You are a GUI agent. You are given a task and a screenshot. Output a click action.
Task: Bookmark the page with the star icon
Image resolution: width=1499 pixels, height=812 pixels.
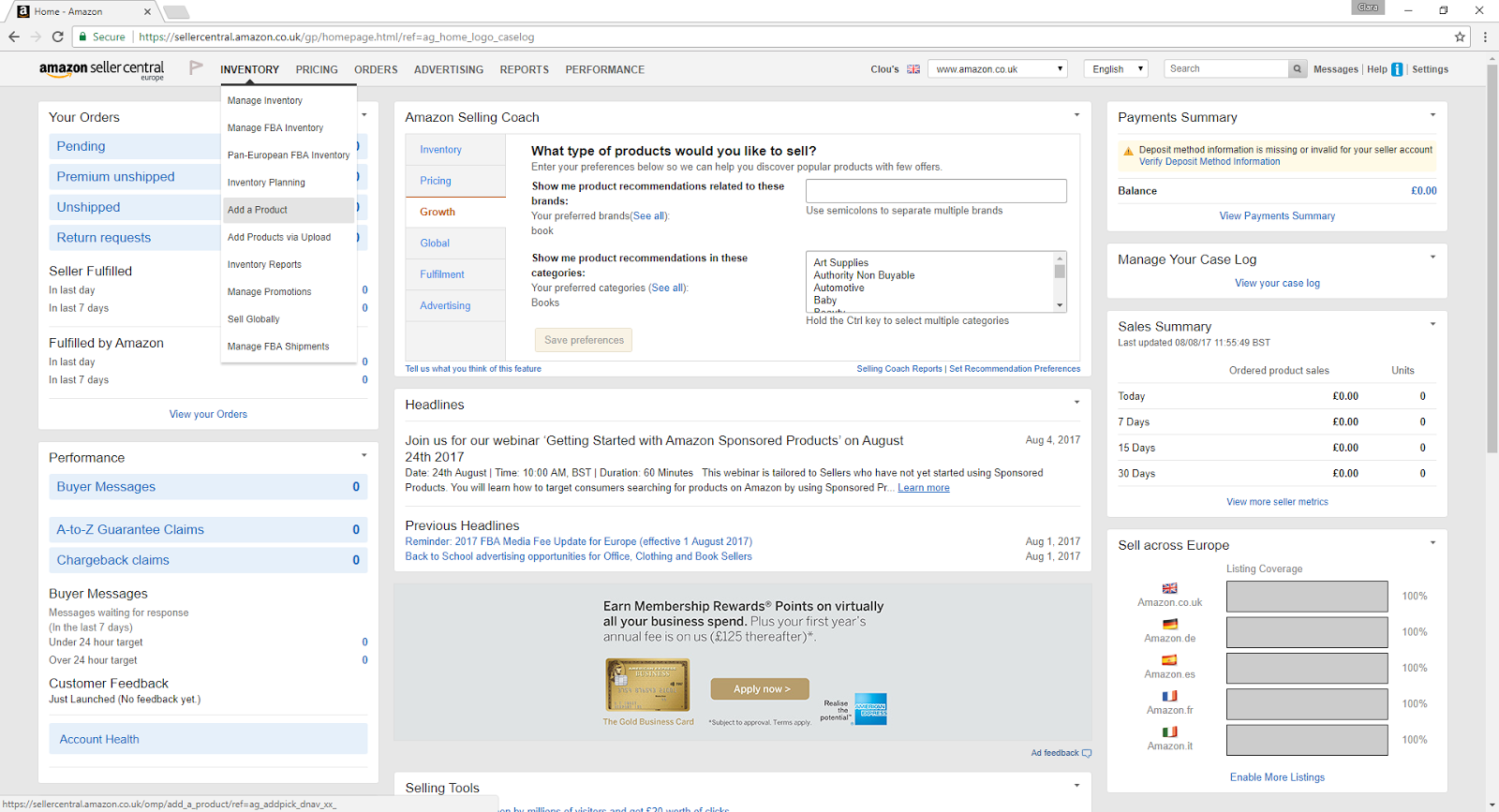pyautogui.click(x=1460, y=37)
